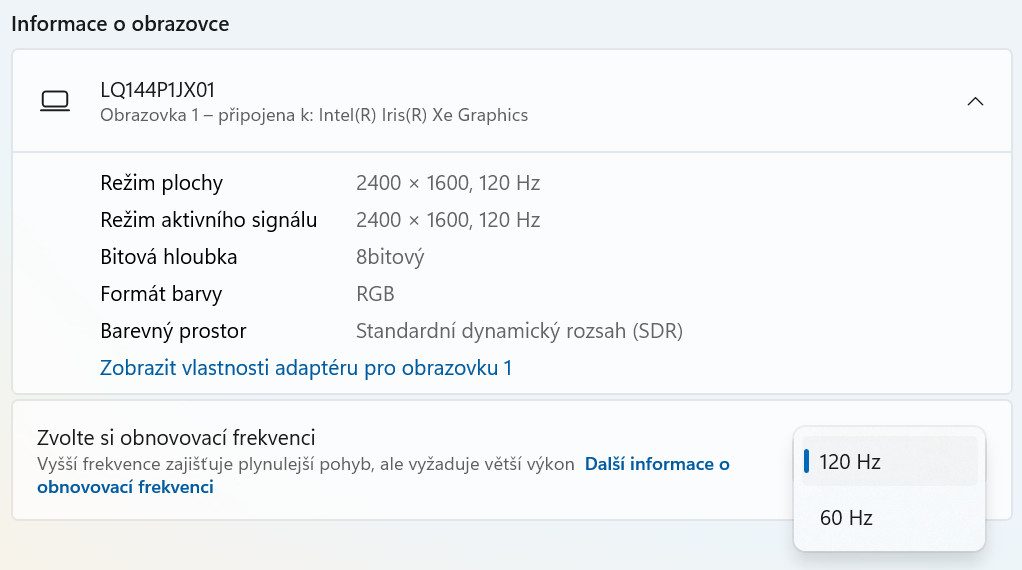Viewport: 1022px width, 570px height.
Task: Click the Bitová hloubka label
Action: (169, 257)
